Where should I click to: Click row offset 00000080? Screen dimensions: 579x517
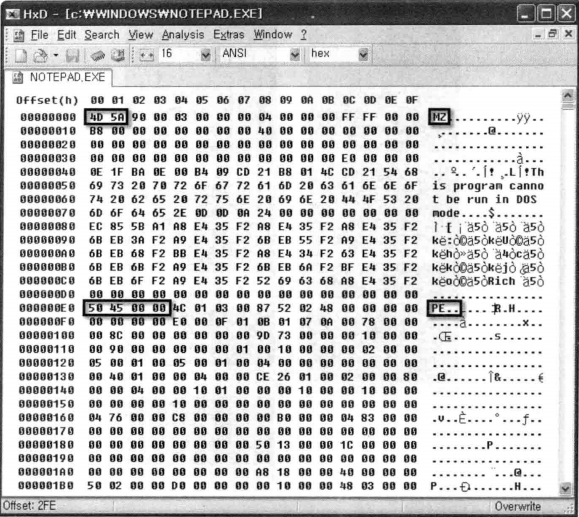pos(48,226)
